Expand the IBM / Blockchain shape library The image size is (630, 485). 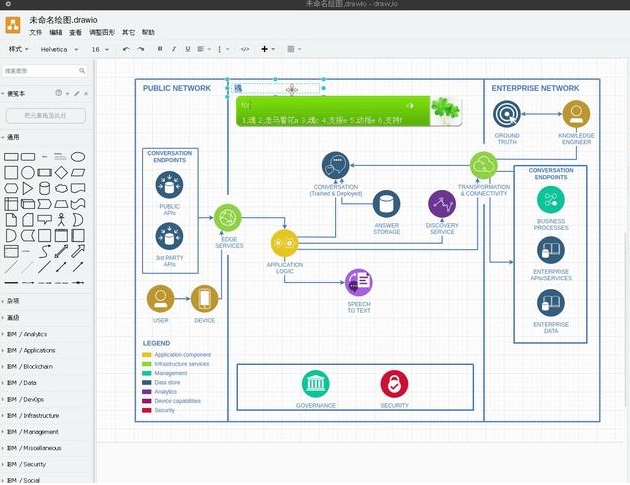tap(30, 366)
